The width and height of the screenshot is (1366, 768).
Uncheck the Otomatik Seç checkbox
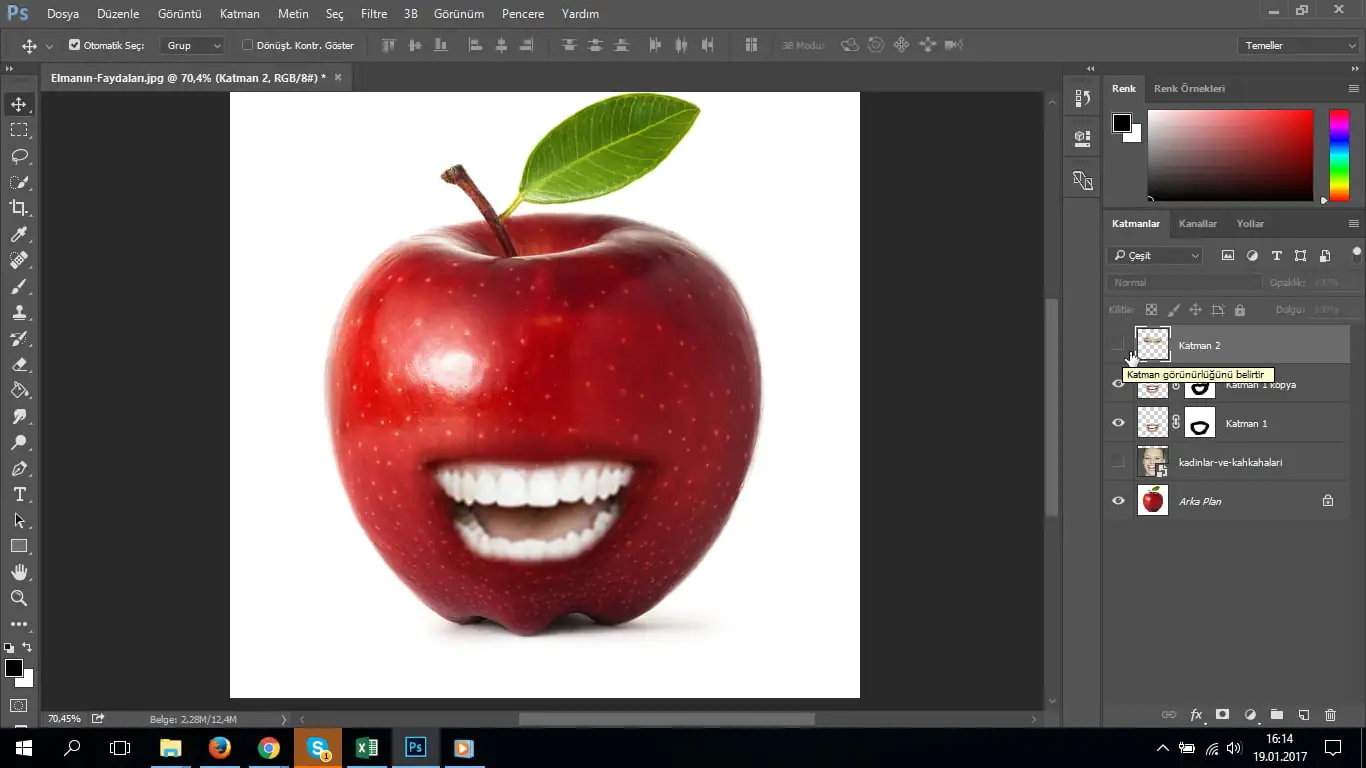pyautogui.click(x=74, y=45)
